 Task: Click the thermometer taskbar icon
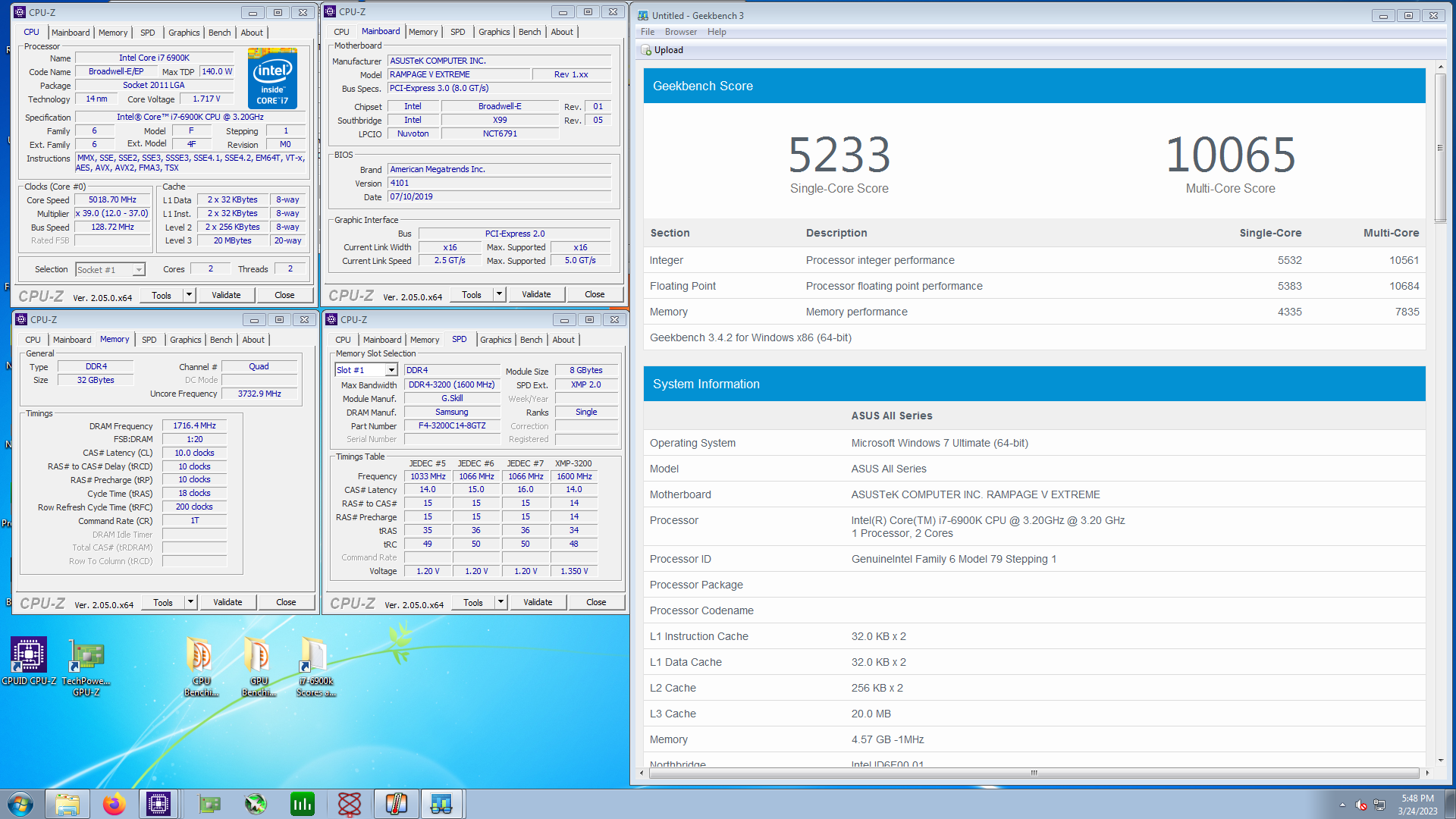pyautogui.click(x=396, y=804)
